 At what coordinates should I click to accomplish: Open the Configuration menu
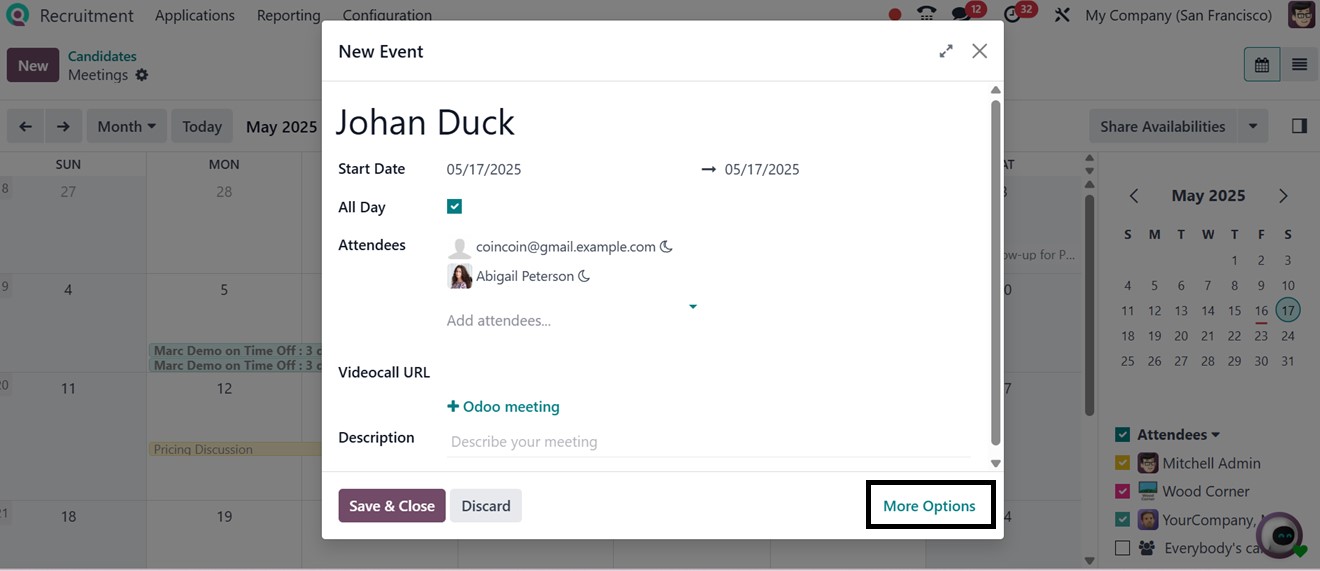pyautogui.click(x=387, y=15)
